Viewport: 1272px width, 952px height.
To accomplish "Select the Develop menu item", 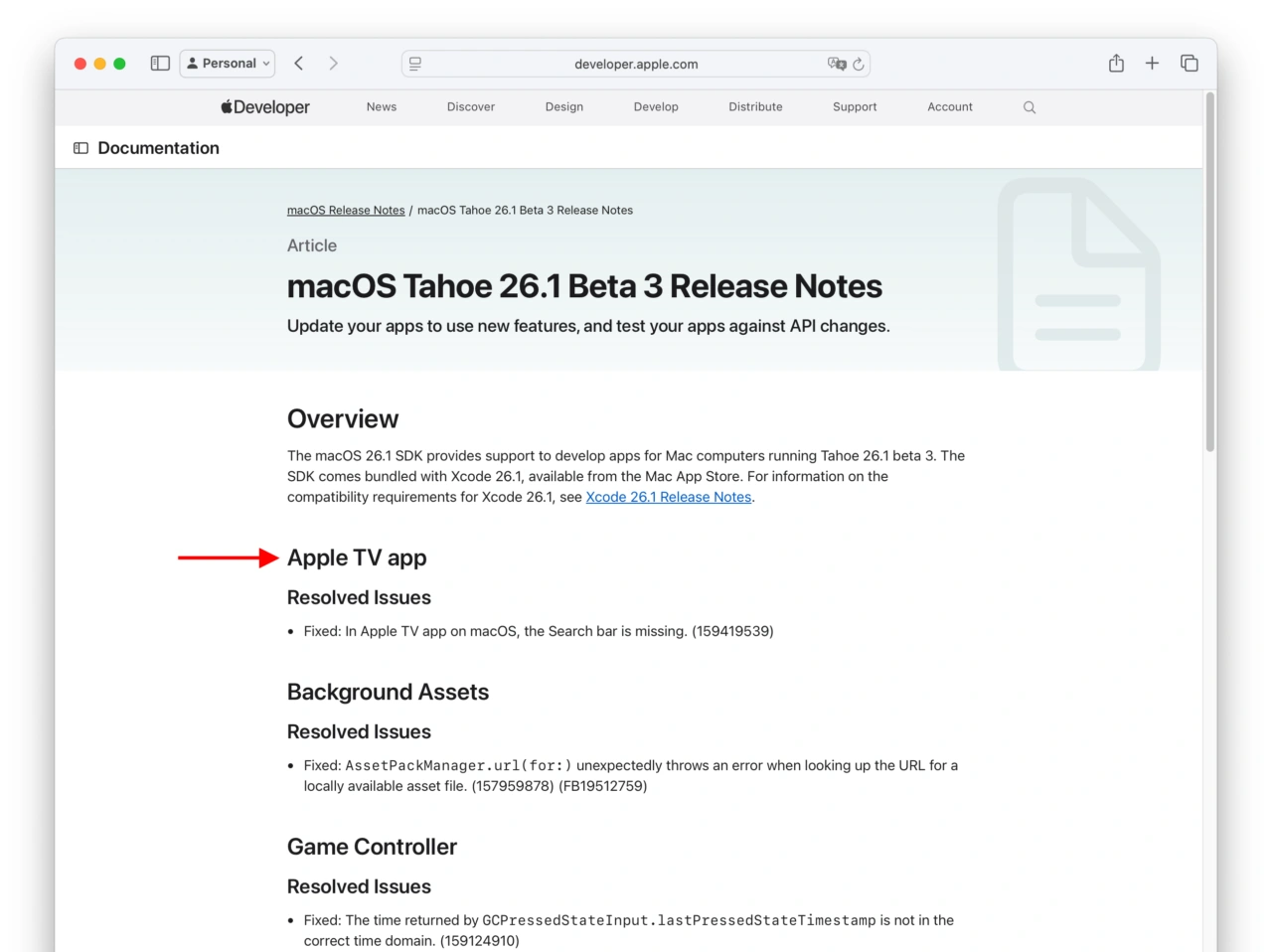I will point(656,106).
